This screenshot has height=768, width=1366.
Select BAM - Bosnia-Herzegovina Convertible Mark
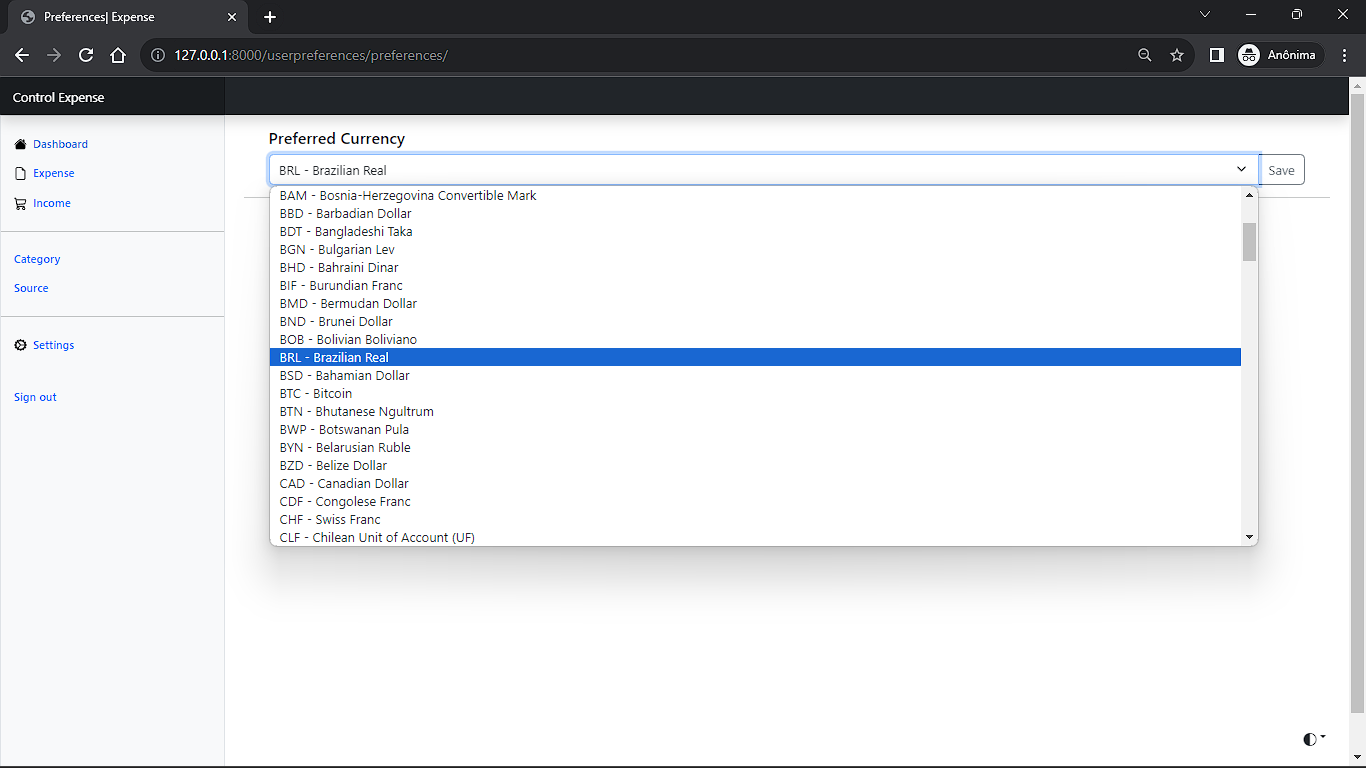(x=755, y=195)
